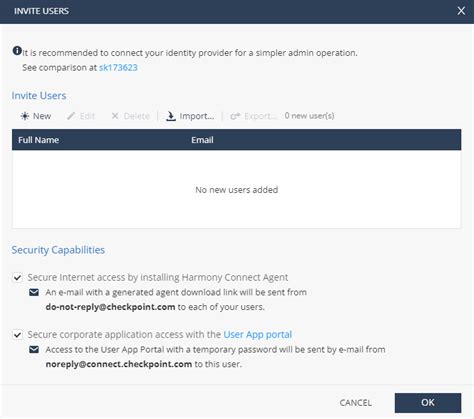Click envelope icon under User App Portal

point(34,349)
